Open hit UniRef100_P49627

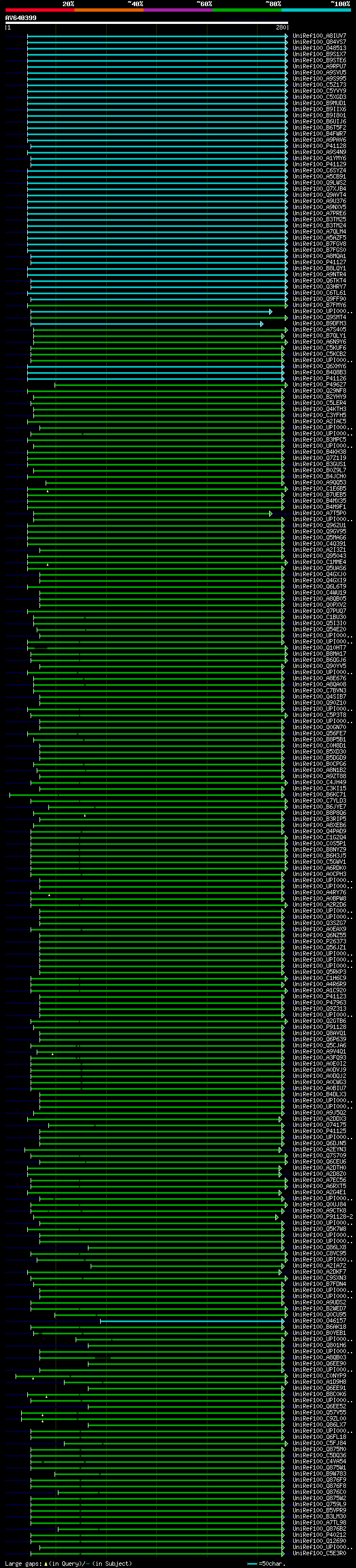(319, 385)
